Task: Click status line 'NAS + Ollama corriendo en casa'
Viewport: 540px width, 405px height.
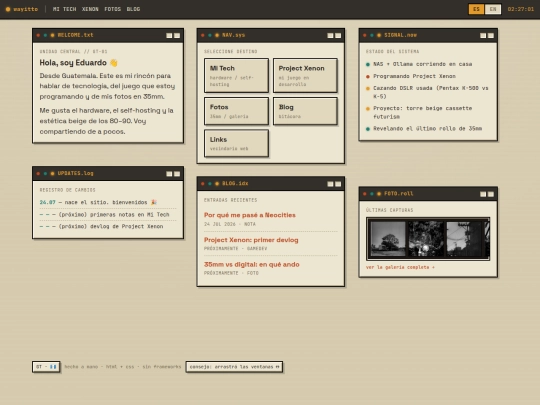Action: pyautogui.click(x=419, y=64)
